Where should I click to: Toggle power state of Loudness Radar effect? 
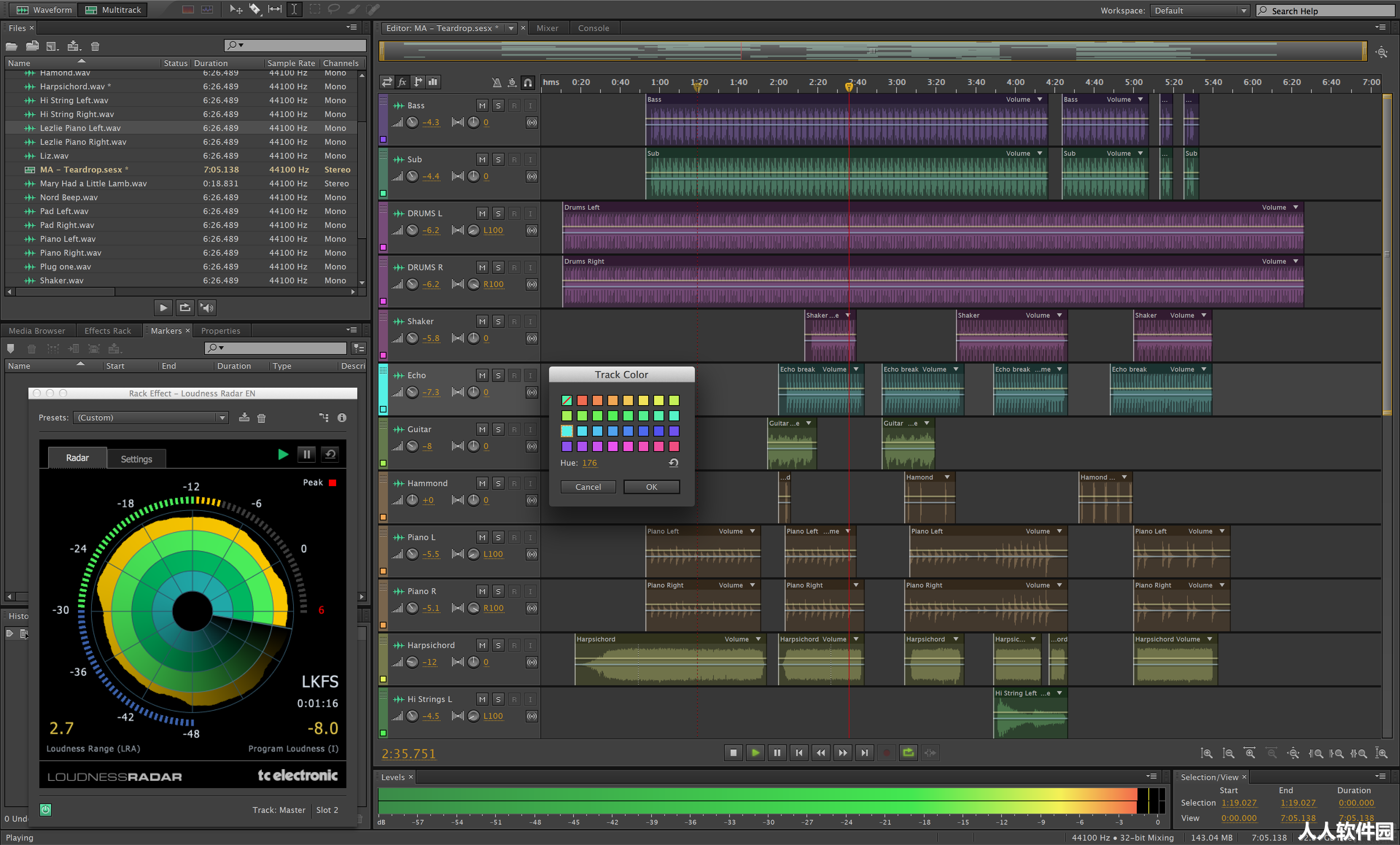click(46, 810)
